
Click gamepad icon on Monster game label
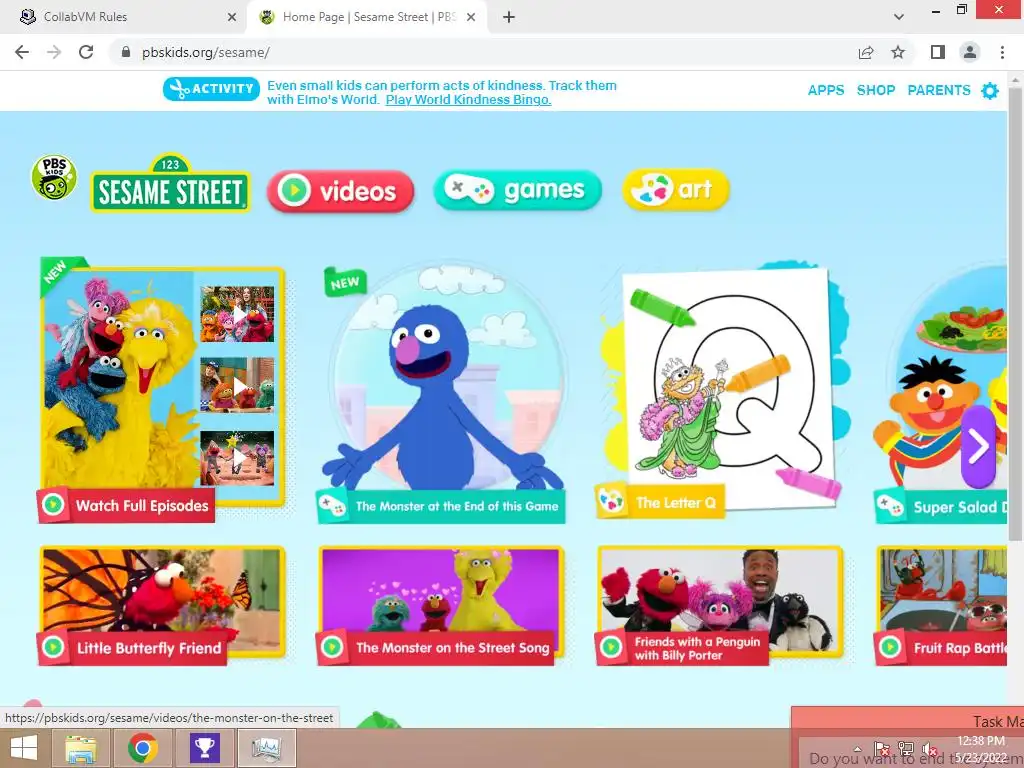332,505
